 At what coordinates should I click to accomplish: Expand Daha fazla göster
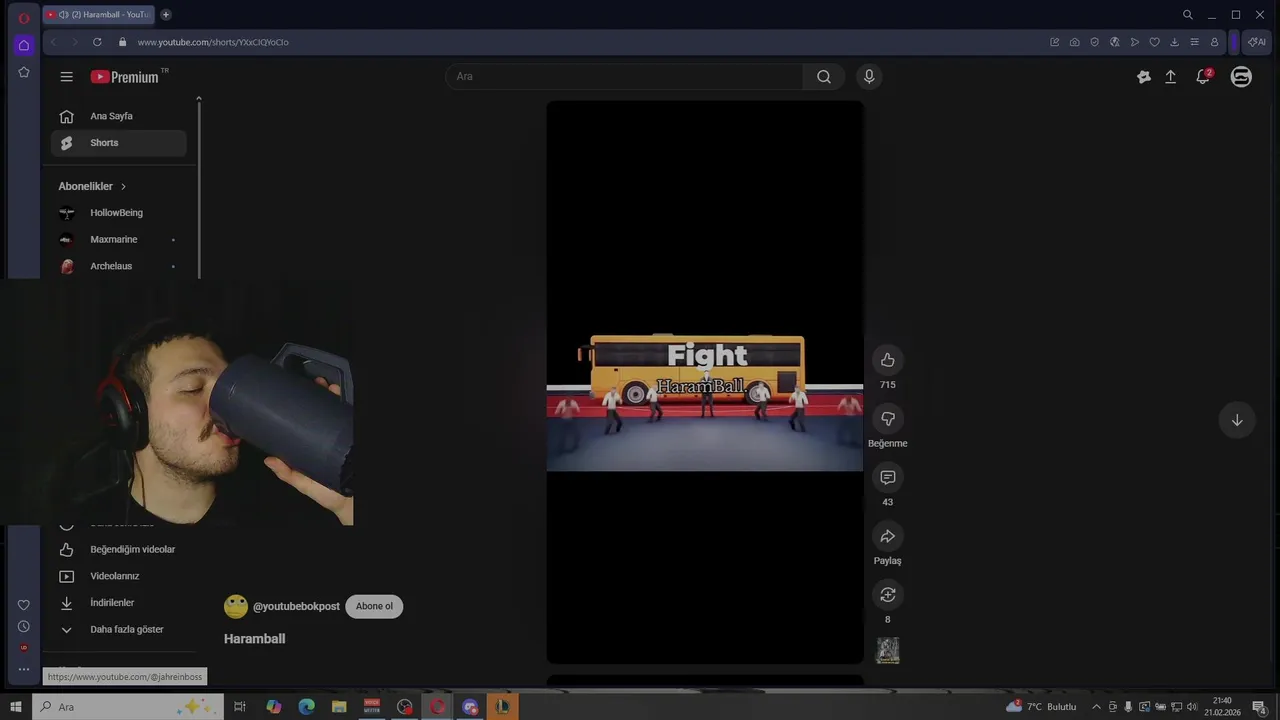[119, 630]
